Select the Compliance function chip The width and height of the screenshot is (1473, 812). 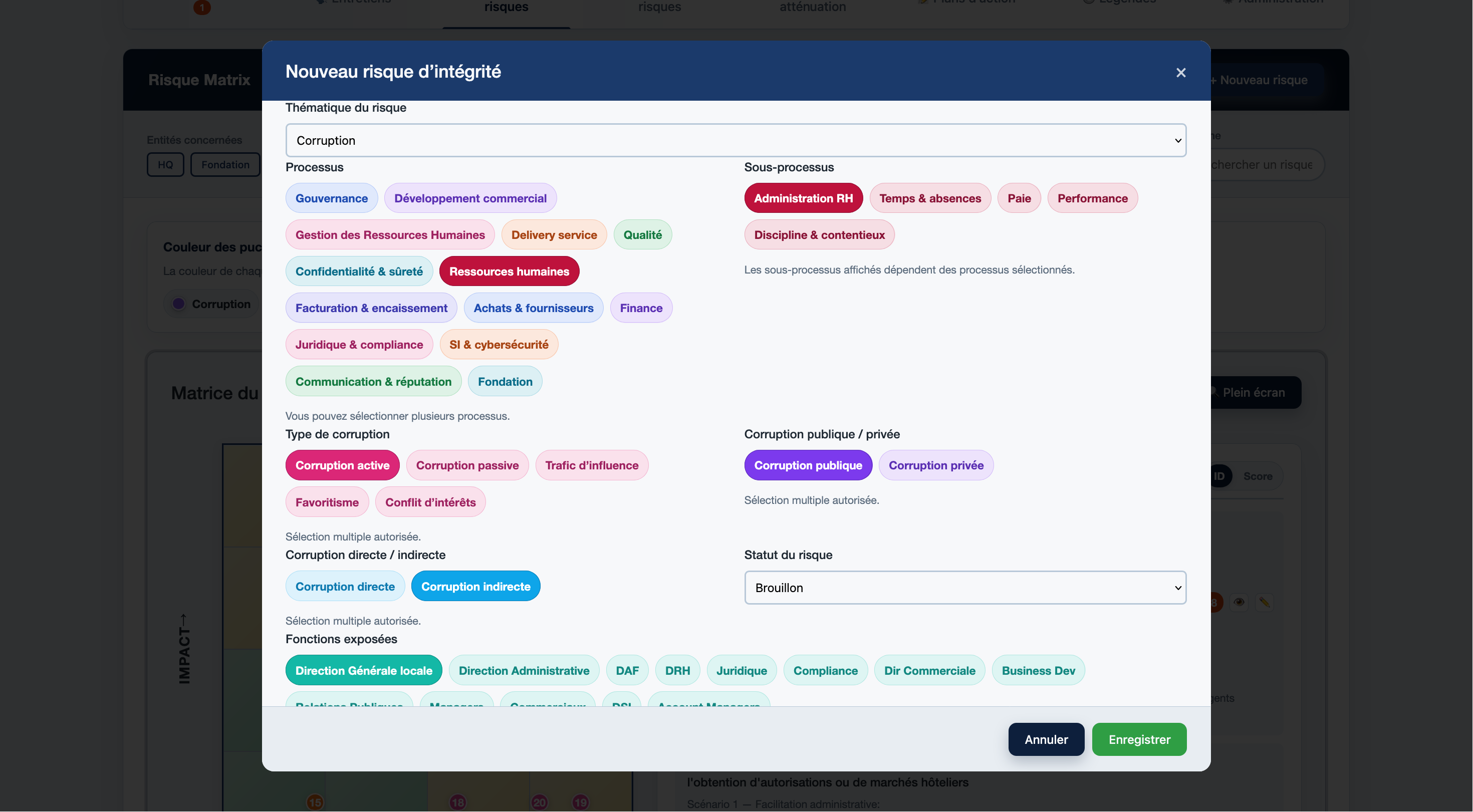tap(825, 670)
